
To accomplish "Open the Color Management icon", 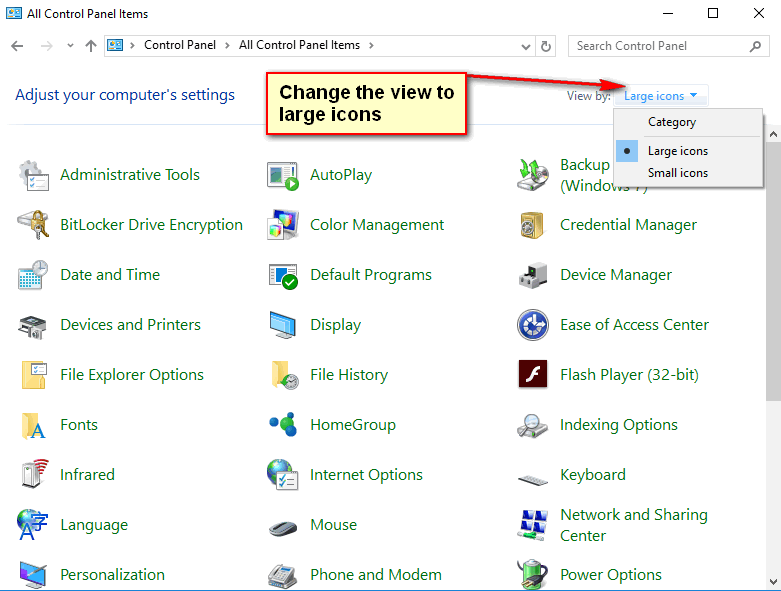I will point(282,225).
